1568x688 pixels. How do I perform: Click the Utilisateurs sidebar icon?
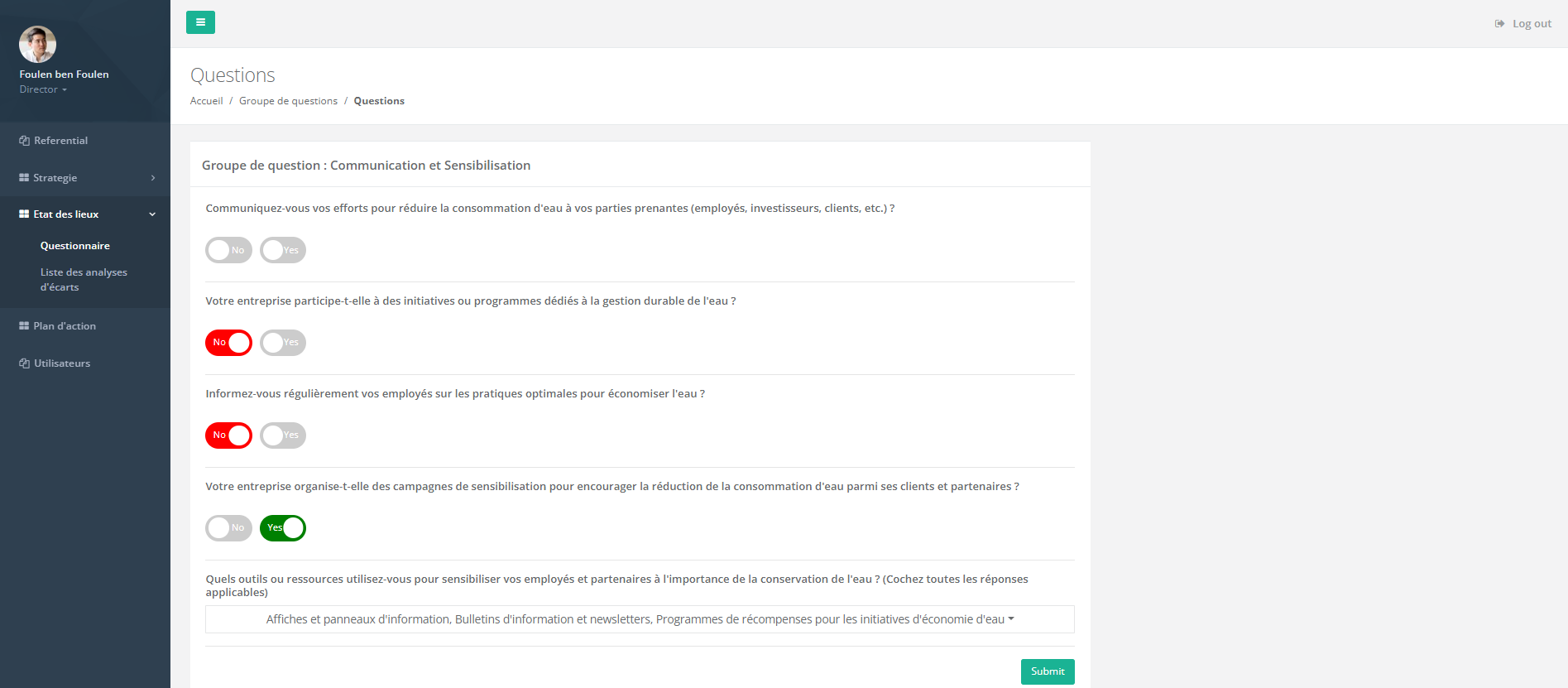[x=24, y=363]
